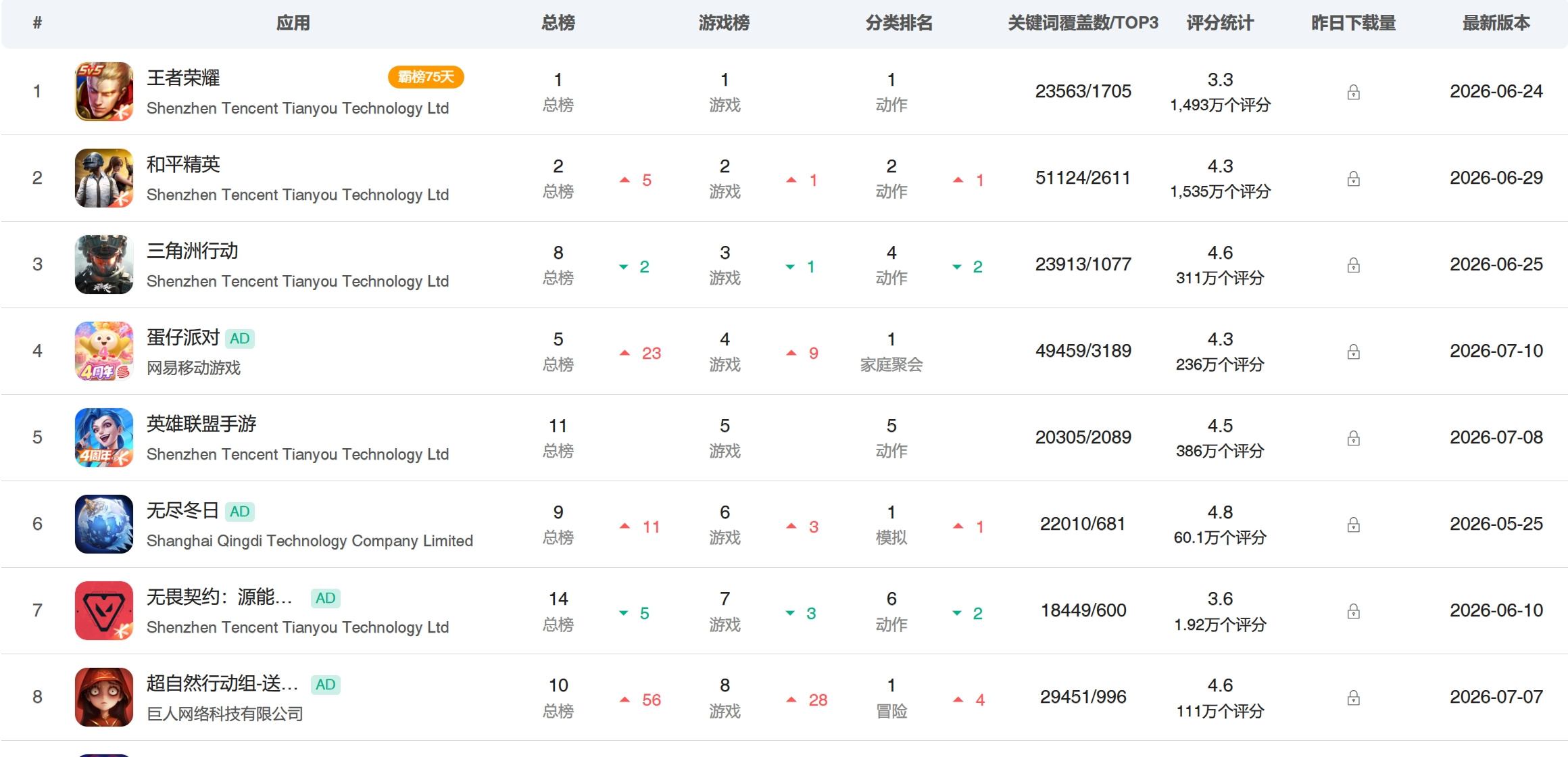
Task: Click the 总榜 column header
Action: [x=558, y=23]
